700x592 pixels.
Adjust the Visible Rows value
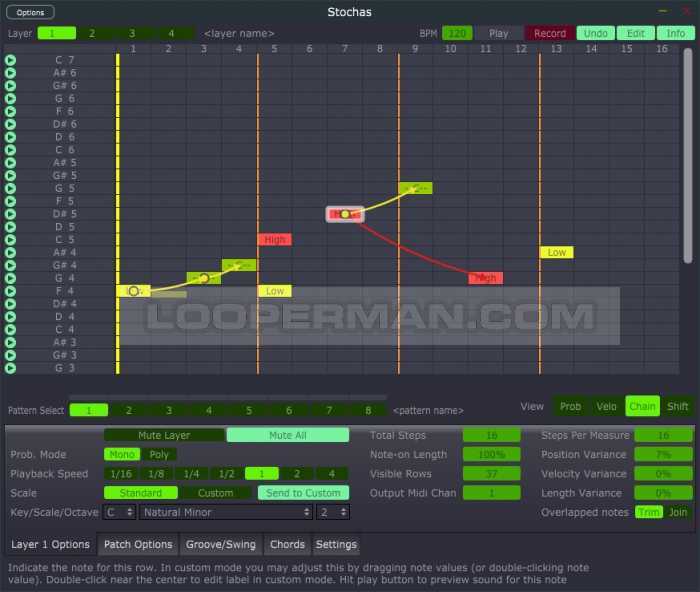click(x=492, y=474)
